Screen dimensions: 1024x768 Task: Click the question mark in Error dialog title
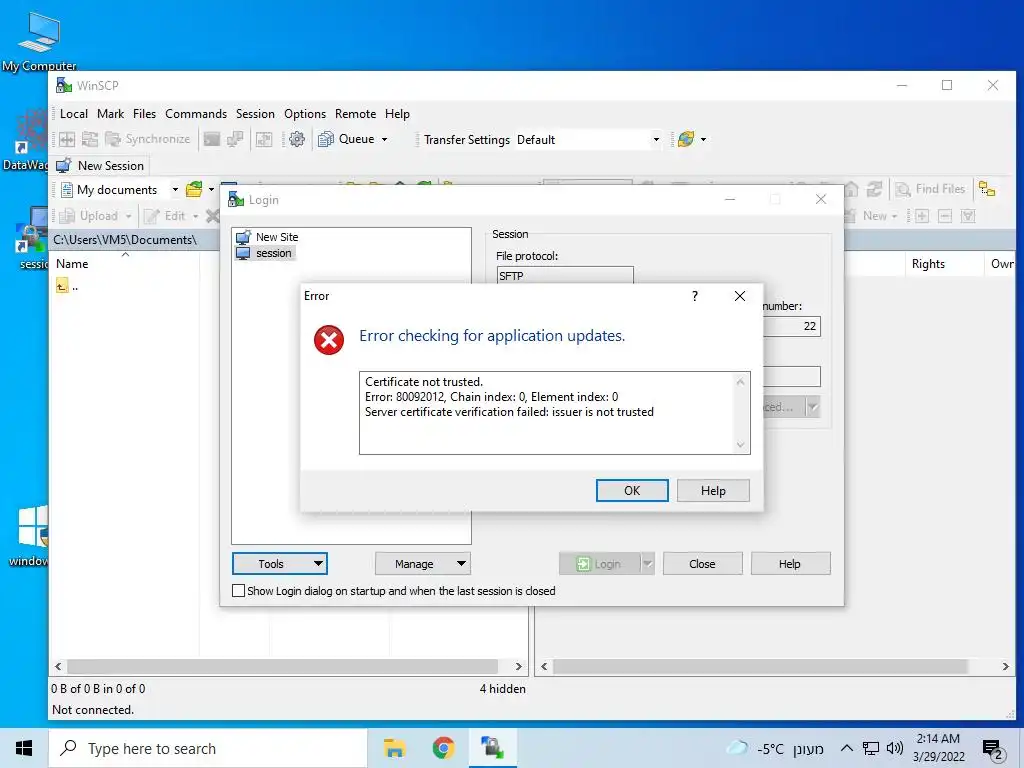[x=695, y=296]
